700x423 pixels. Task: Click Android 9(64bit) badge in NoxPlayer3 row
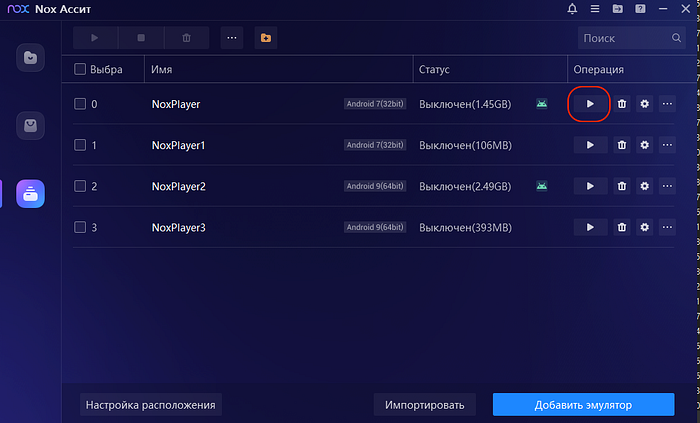pyautogui.click(x=375, y=227)
